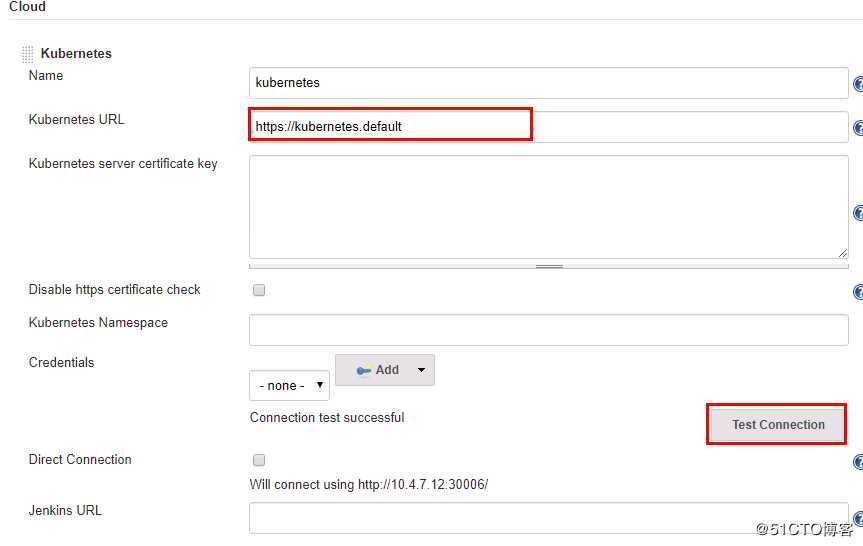Click the Jenkins URL input box
Viewport: 863px width, 546px height.
tap(548, 517)
